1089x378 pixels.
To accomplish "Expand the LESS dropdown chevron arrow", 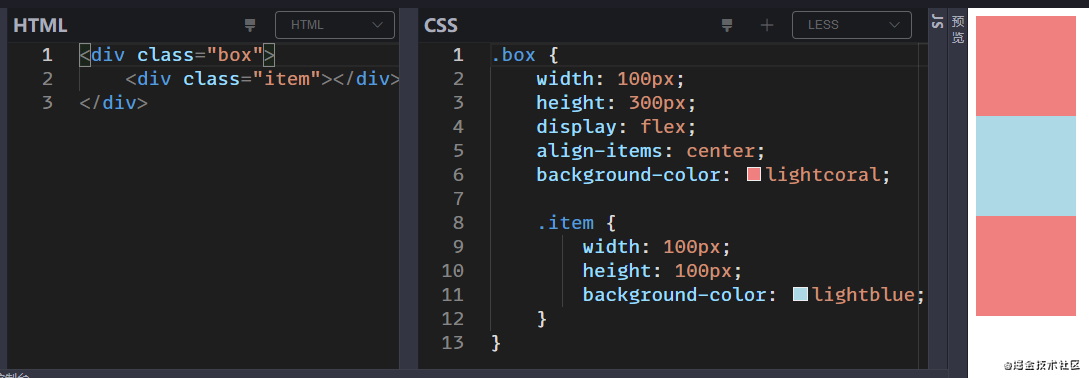I will point(895,25).
